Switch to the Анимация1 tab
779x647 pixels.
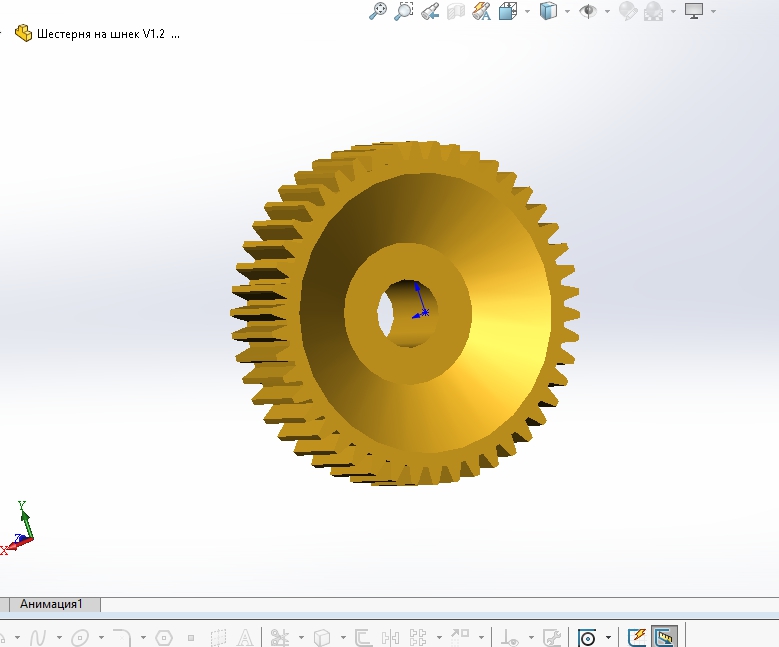tap(51, 604)
